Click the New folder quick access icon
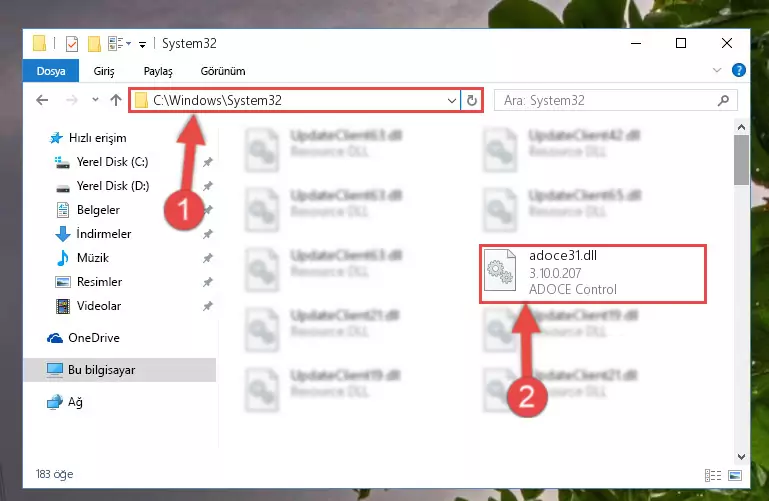The image size is (769, 501). (94, 44)
